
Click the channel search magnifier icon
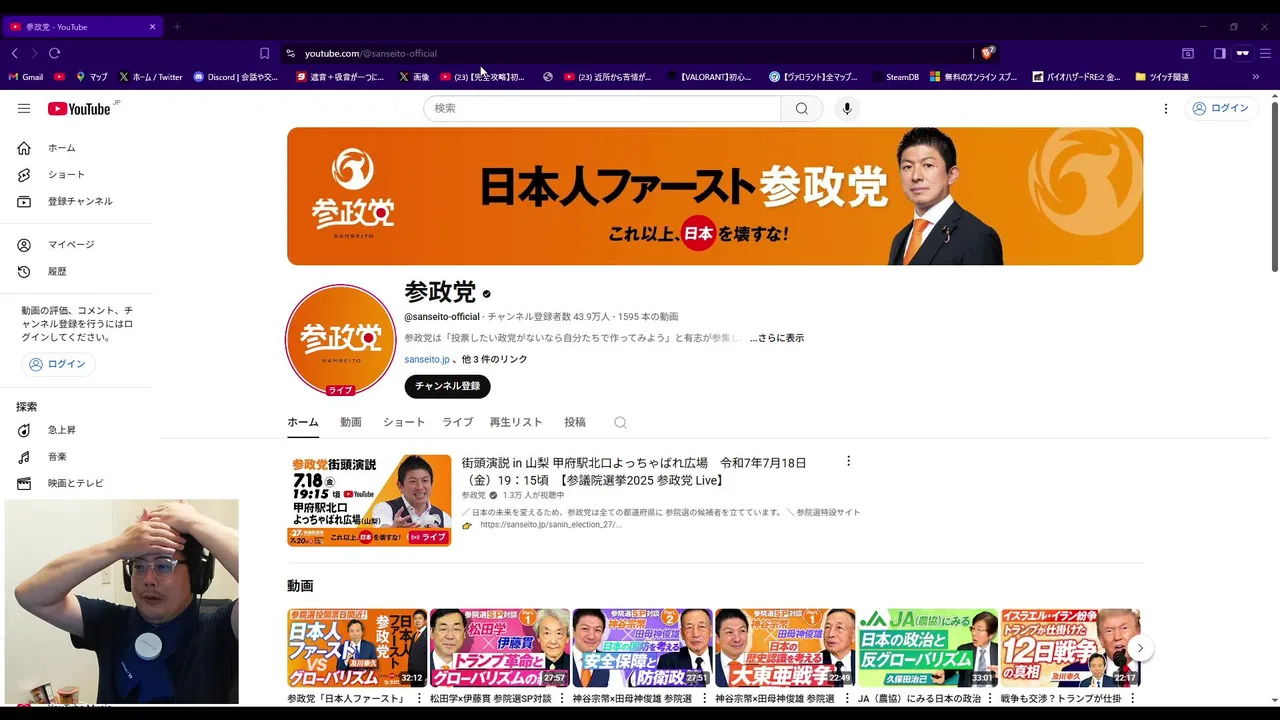pyautogui.click(x=620, y=422)
